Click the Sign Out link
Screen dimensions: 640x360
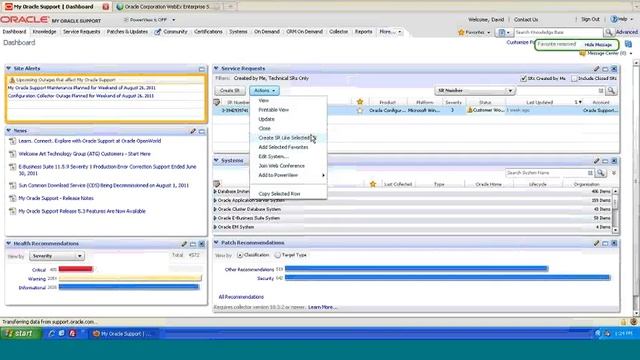(x=590, y=19)
